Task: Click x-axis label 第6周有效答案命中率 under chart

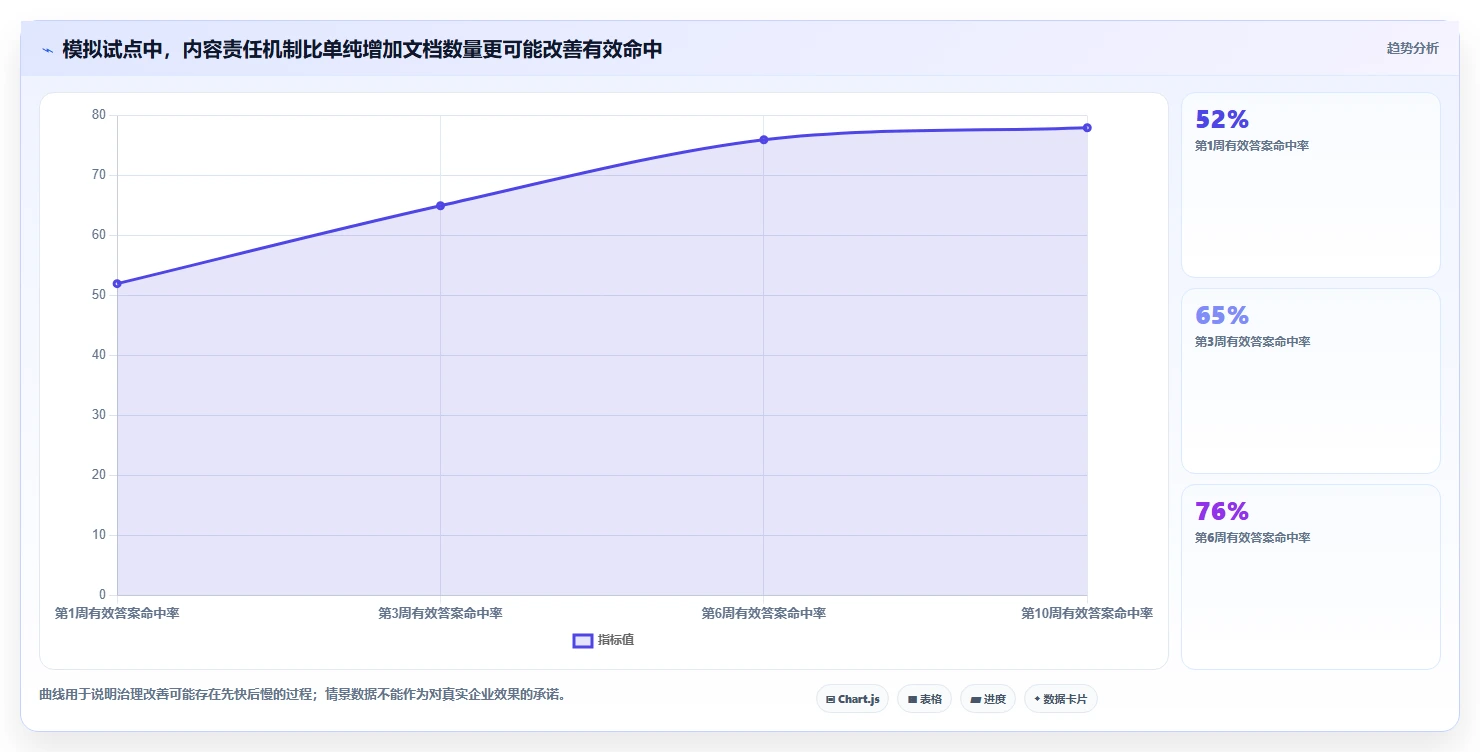Action: [x=763, y=613]
